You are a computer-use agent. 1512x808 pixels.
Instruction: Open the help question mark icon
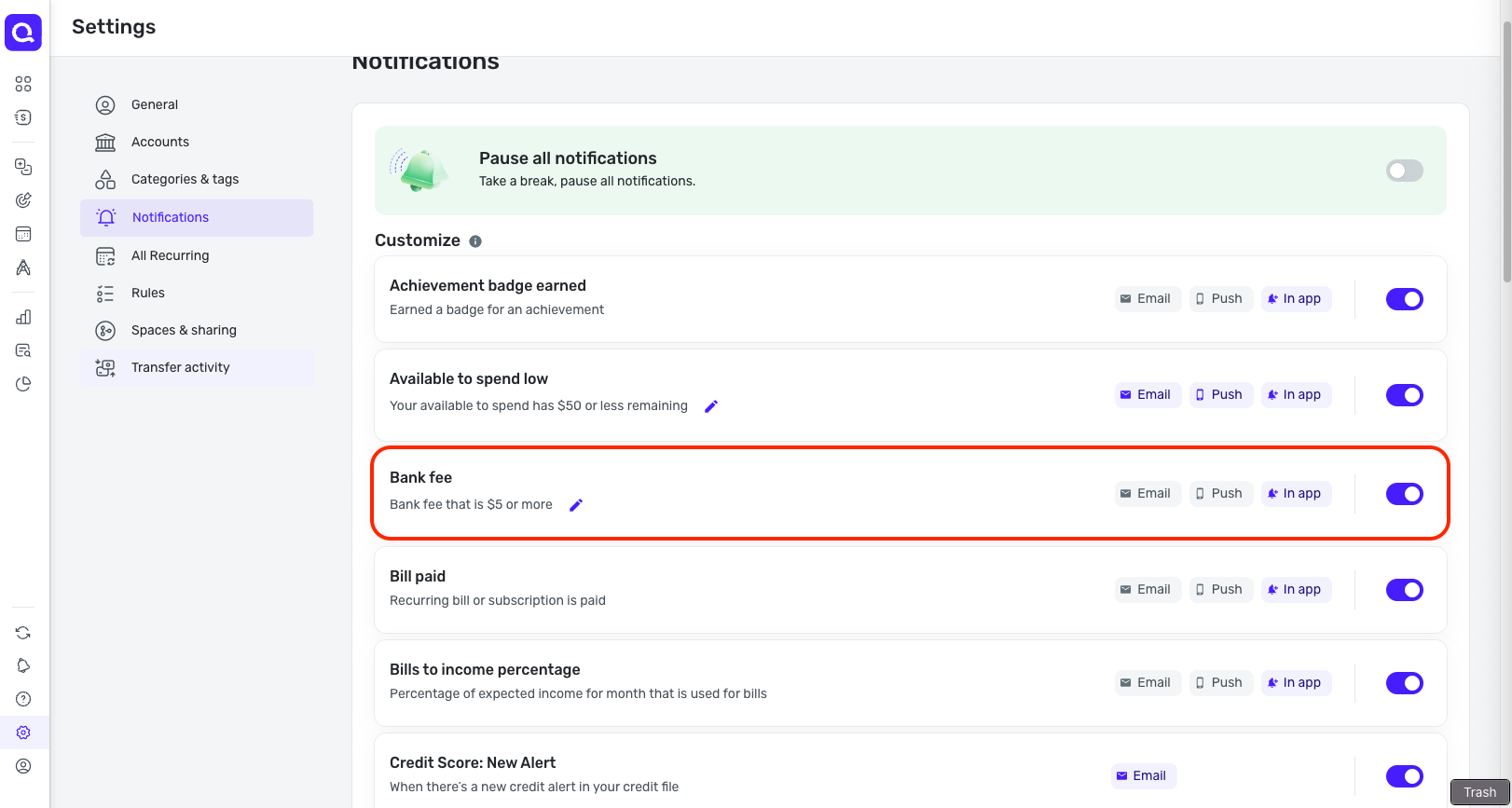(23, 699)
